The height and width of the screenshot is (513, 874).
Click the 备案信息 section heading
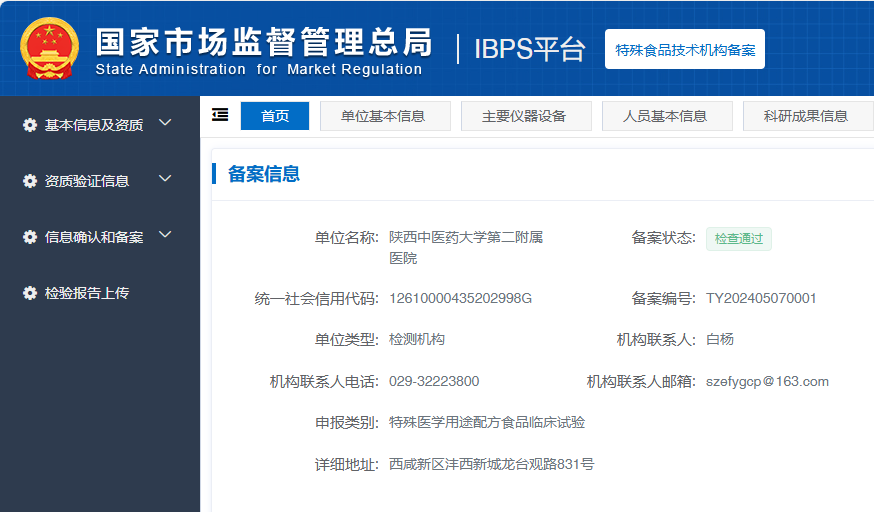point(264,174)
